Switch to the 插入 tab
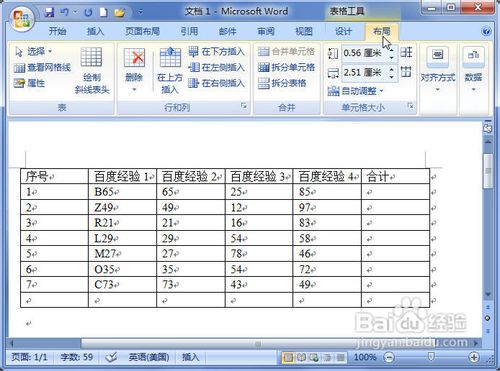The height and width of the screenshot is (371, 500). 95,31
